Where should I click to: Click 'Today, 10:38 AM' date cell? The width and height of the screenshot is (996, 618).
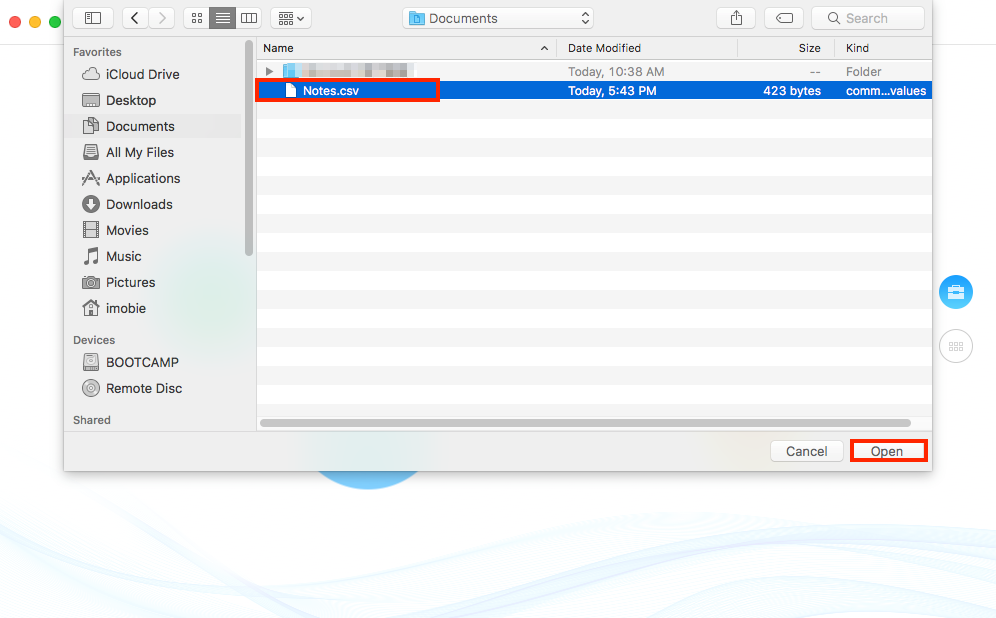[616, 72]
